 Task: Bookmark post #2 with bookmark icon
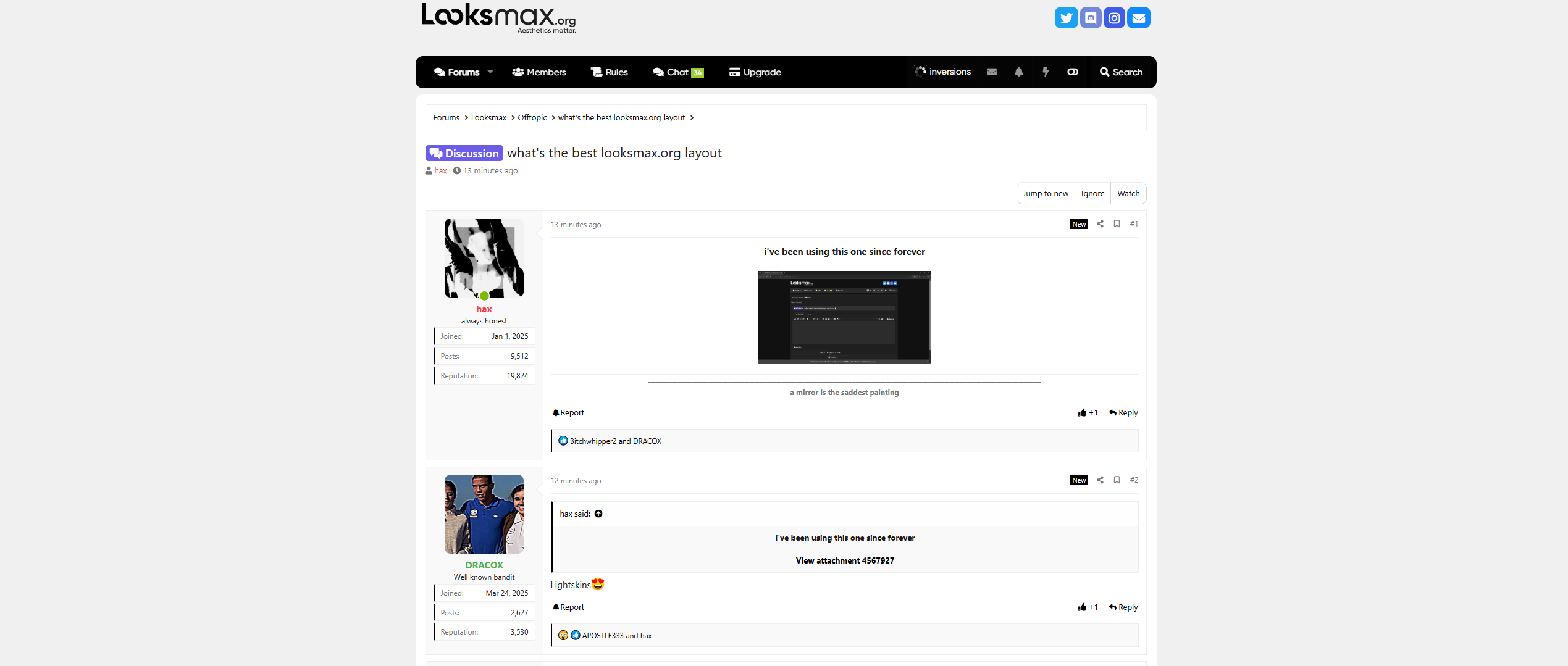(1117, 480)
